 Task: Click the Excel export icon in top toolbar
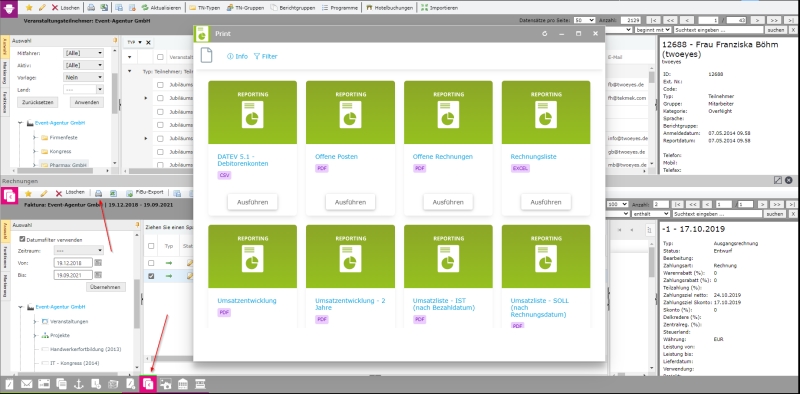(104, 8)
